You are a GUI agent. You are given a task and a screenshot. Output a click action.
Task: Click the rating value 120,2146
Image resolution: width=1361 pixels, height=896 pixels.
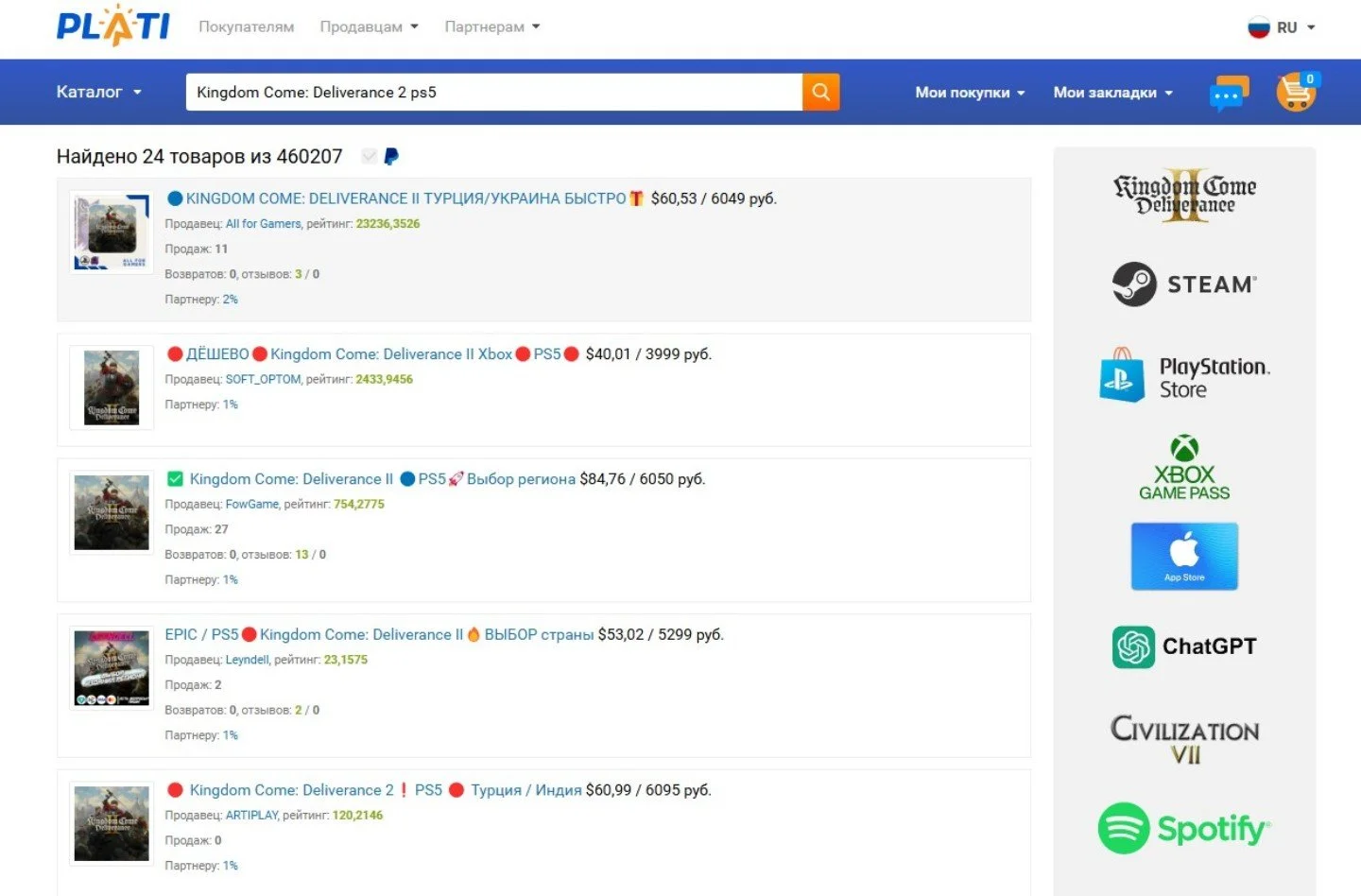pyautogui.click(x=357, y=815)
